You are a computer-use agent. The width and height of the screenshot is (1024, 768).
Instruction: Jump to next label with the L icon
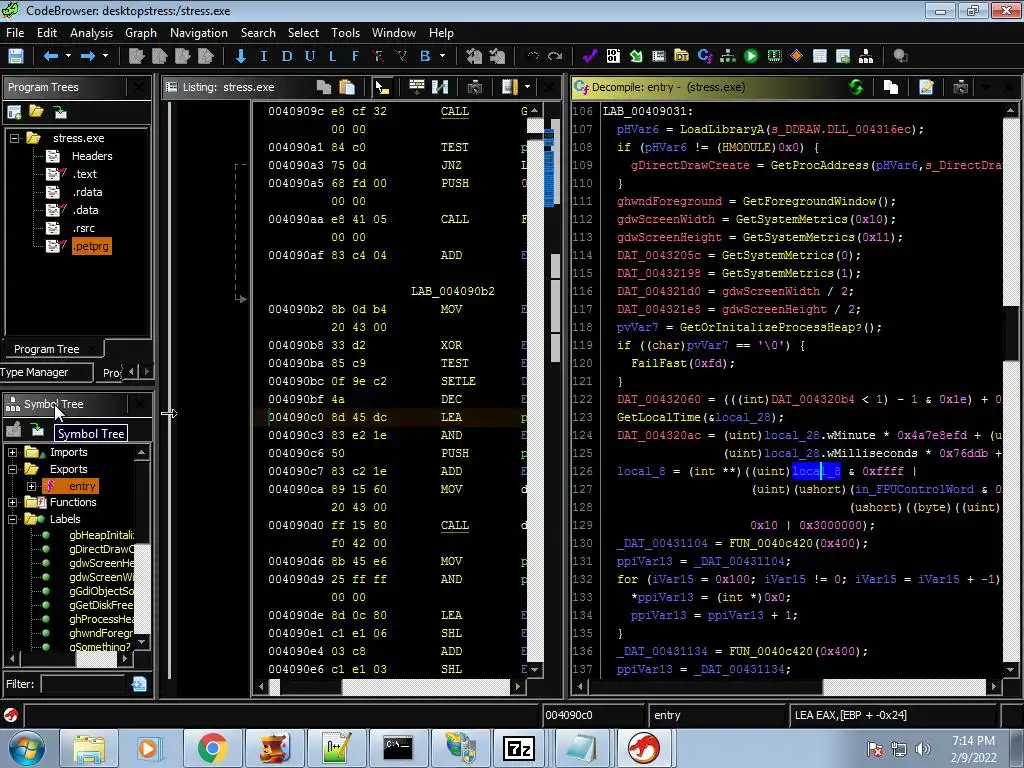tap(332, 56)
